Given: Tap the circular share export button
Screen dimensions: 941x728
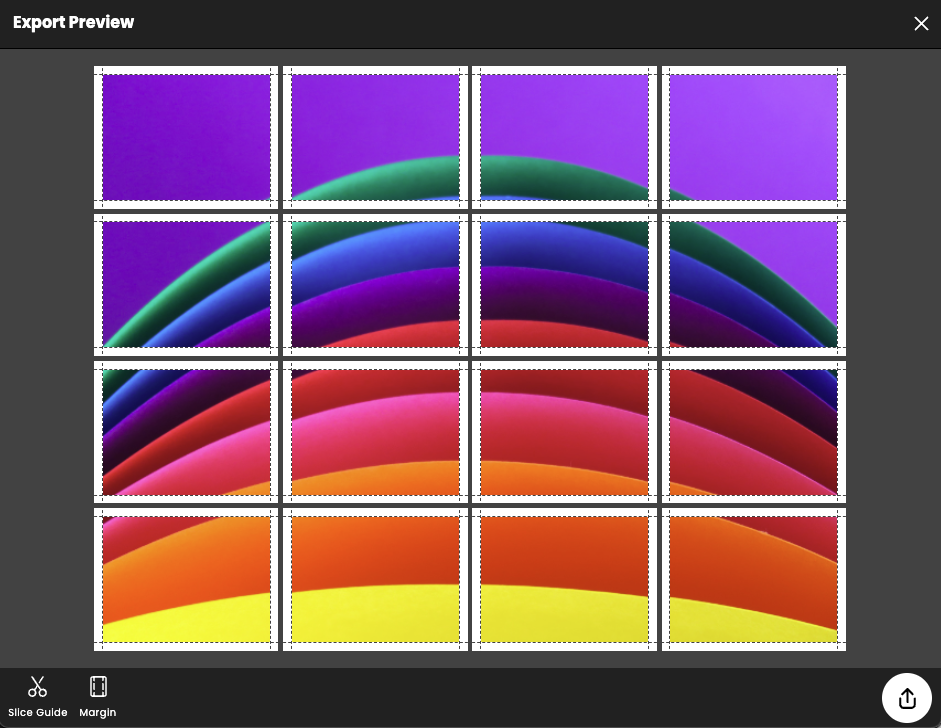Looking at the screenshot, I should [x=906, y=698].
